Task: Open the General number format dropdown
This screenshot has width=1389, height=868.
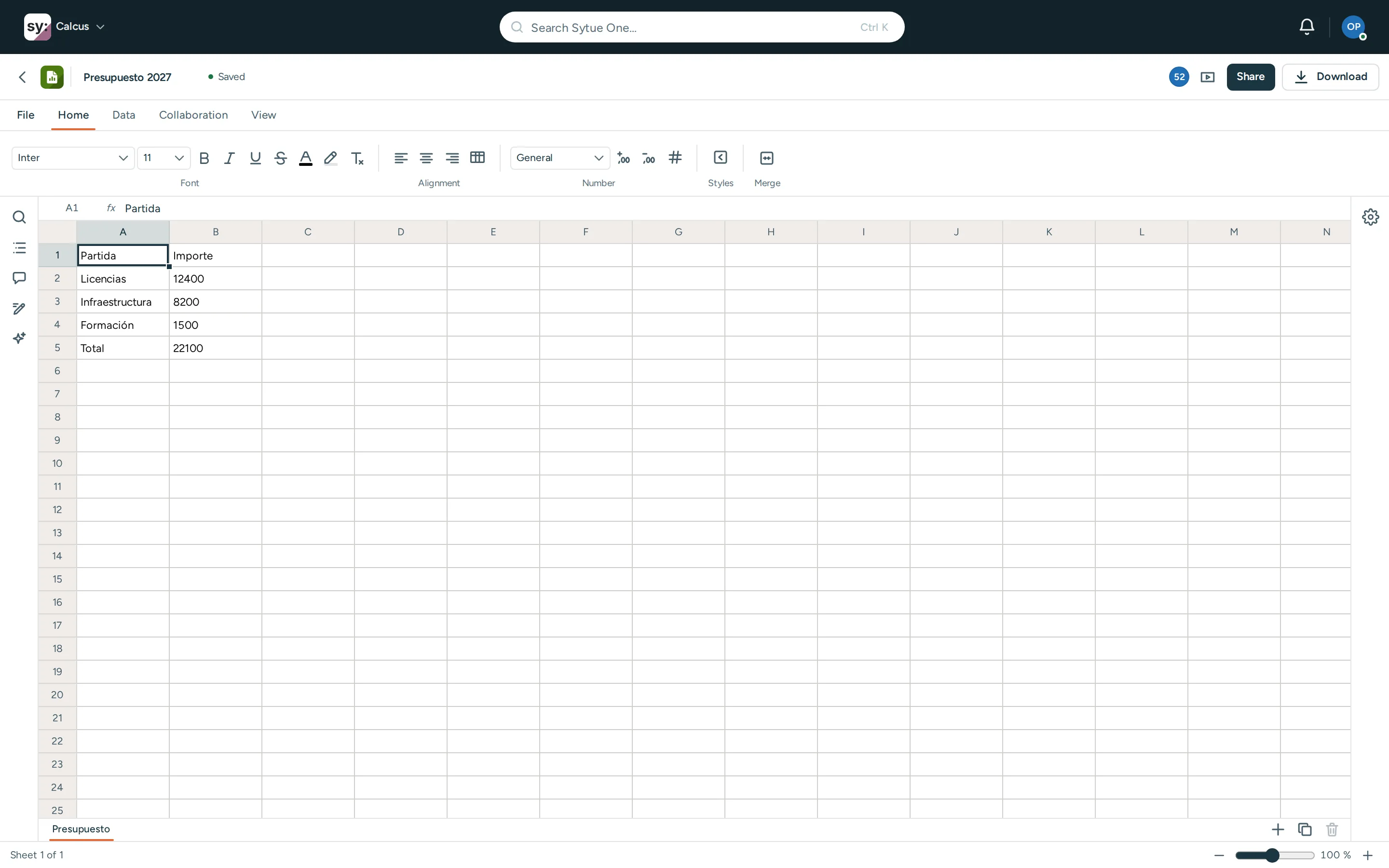Action: point(559,158)
